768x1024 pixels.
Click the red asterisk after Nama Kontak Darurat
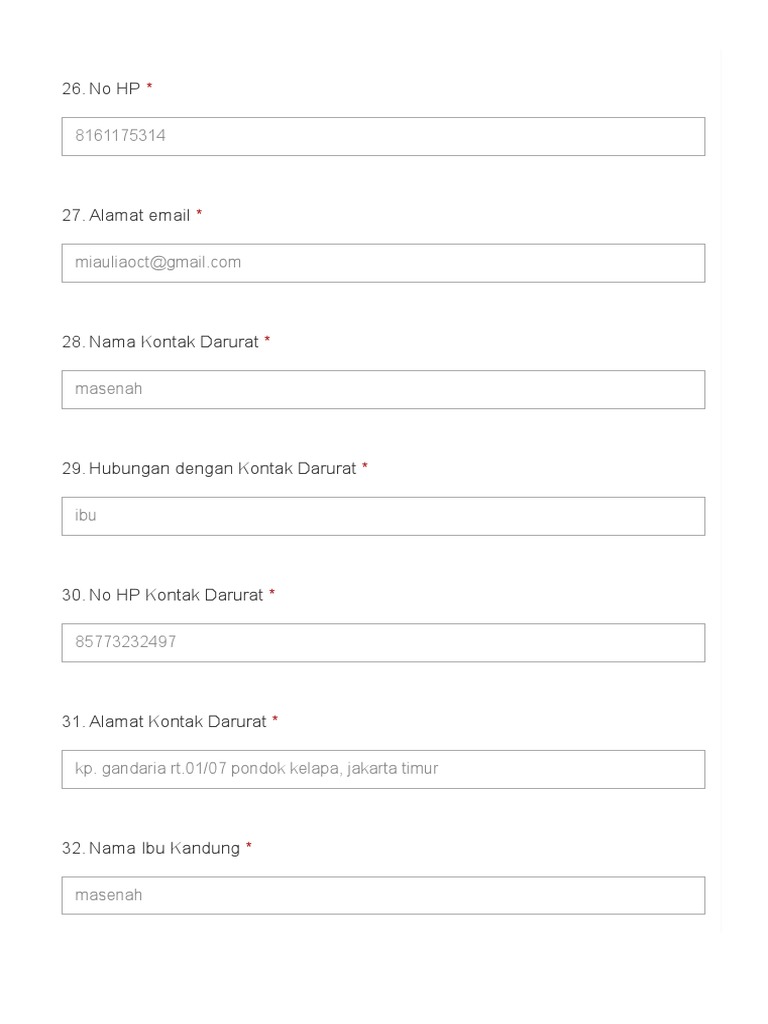[267, 341]
